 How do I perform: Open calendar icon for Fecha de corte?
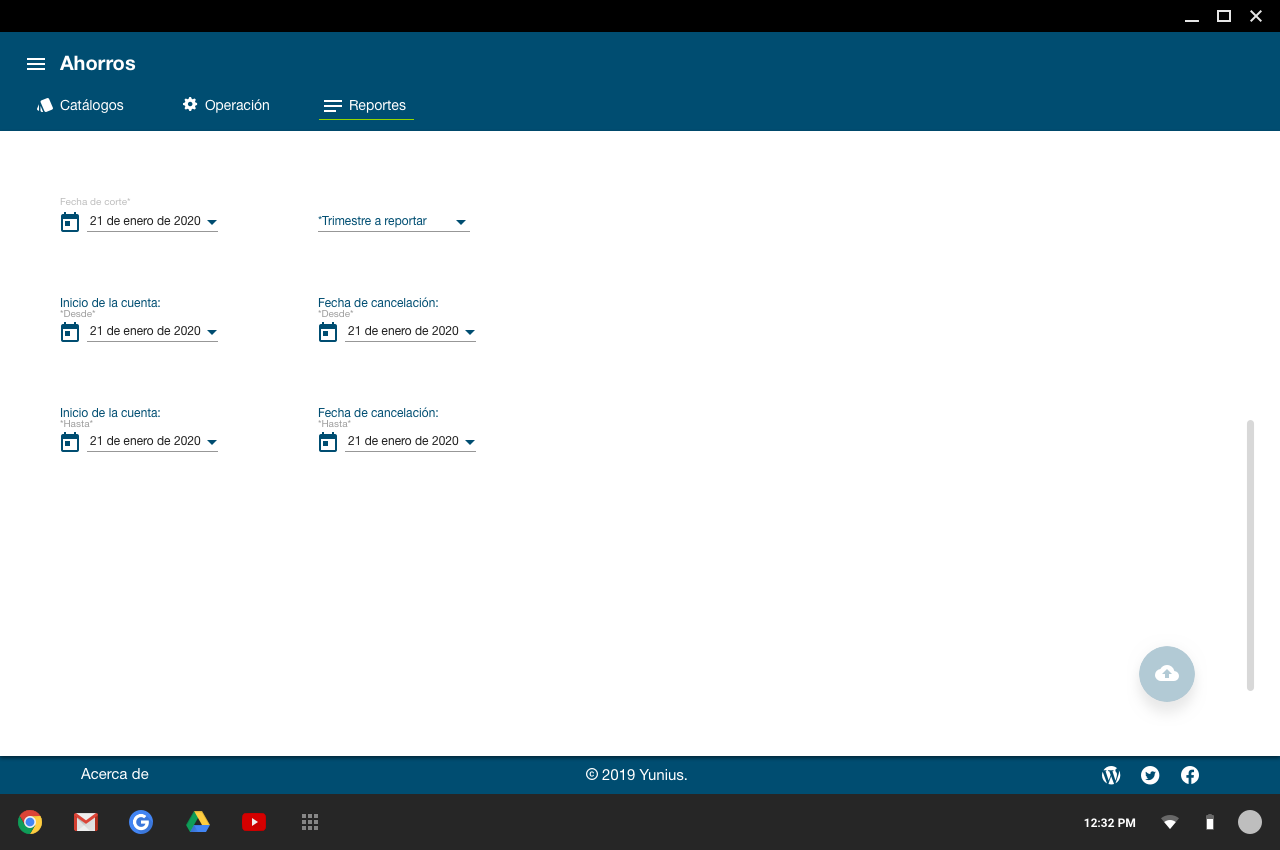click(x=70, y=222)
